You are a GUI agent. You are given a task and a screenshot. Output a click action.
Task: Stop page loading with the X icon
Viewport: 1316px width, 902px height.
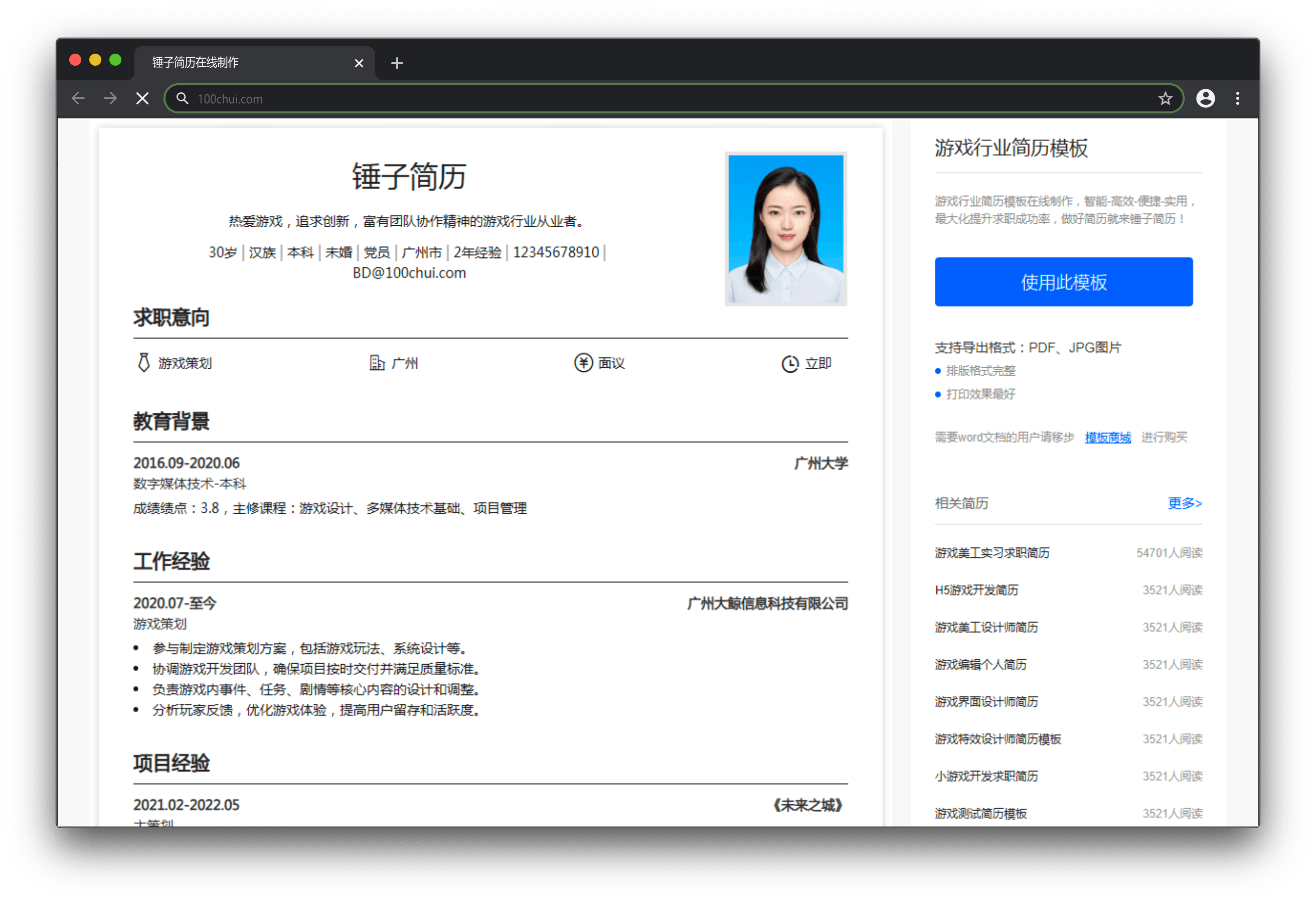tap(143, 99)
